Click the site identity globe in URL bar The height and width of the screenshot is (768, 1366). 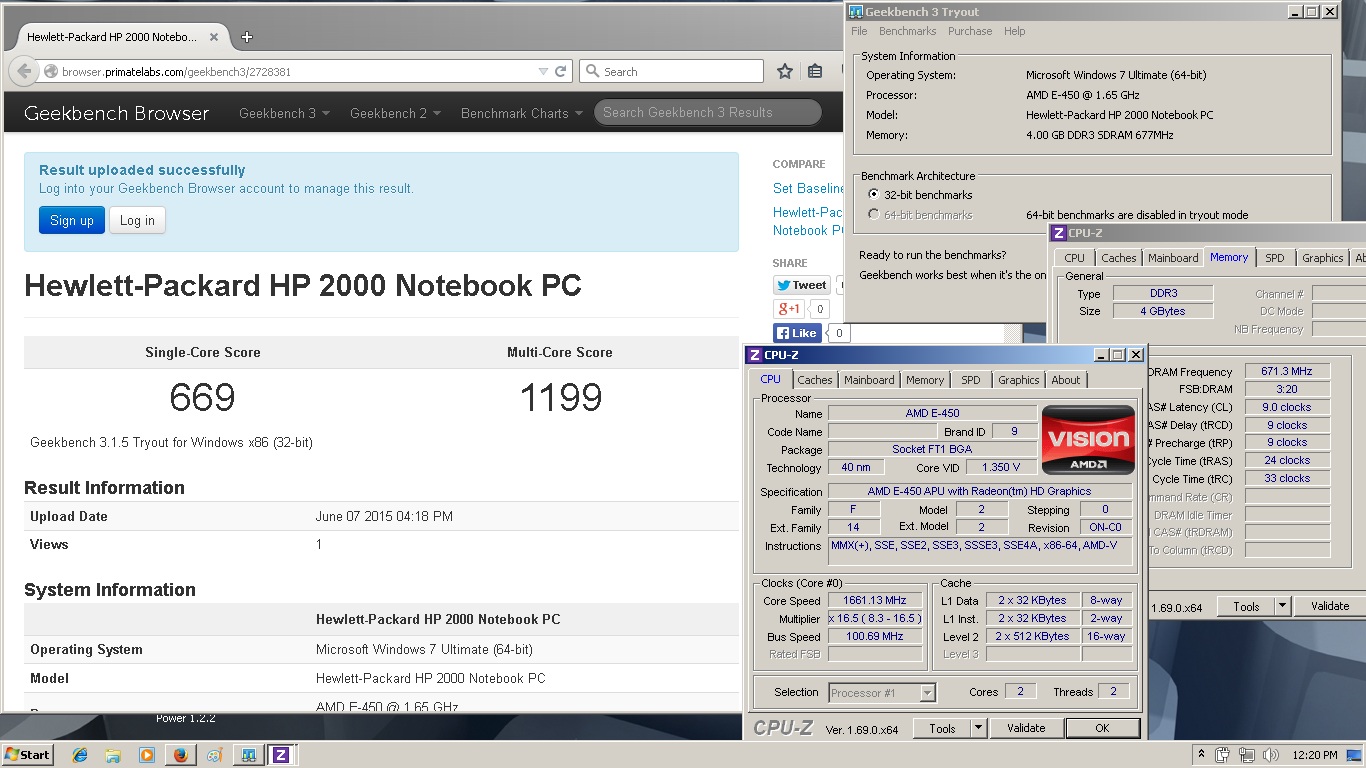tap(50, 71)
